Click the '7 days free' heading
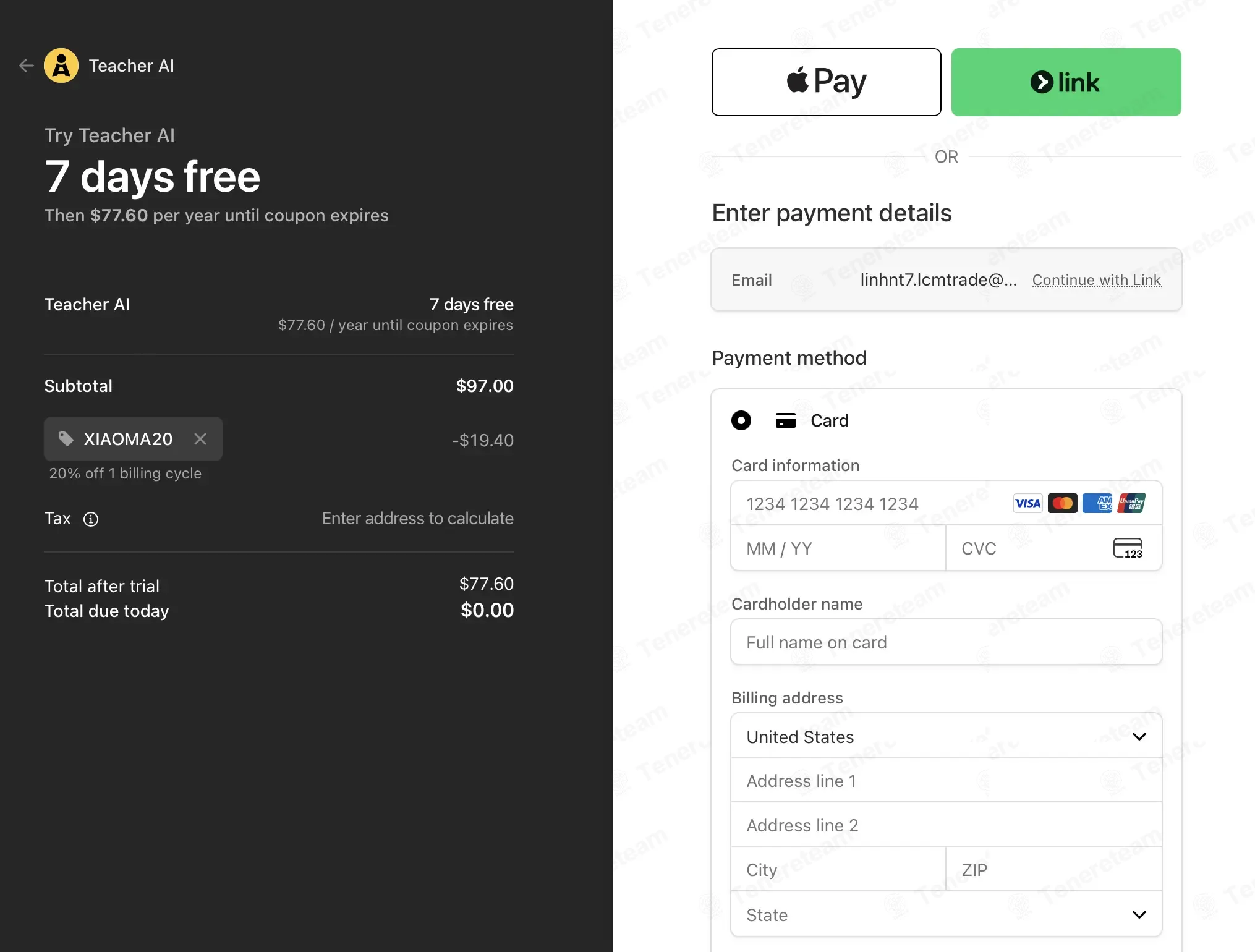1255x952 pixels. (x=153, y=177)
